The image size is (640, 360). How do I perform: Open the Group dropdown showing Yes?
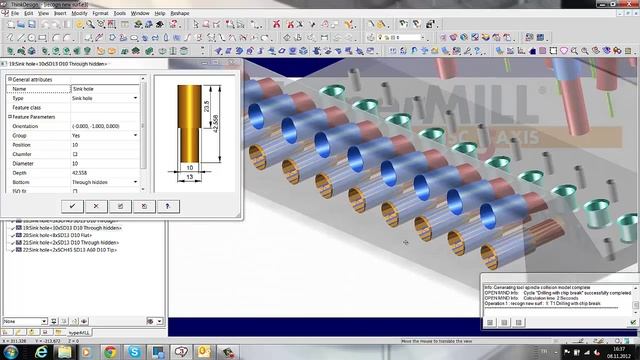click(136, 136)
